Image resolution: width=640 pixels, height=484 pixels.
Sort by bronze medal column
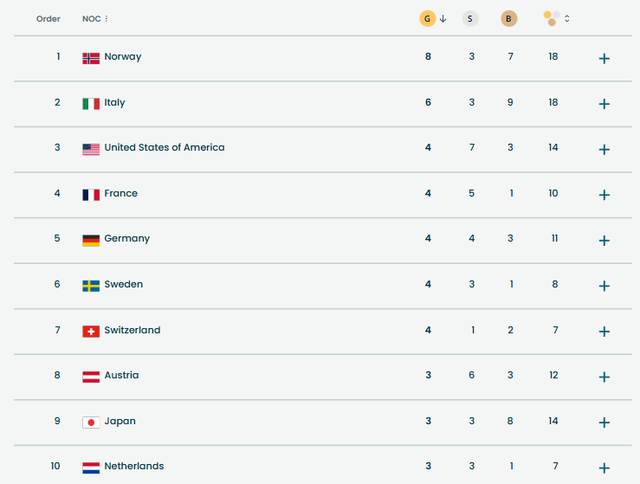tap(511, 18)
